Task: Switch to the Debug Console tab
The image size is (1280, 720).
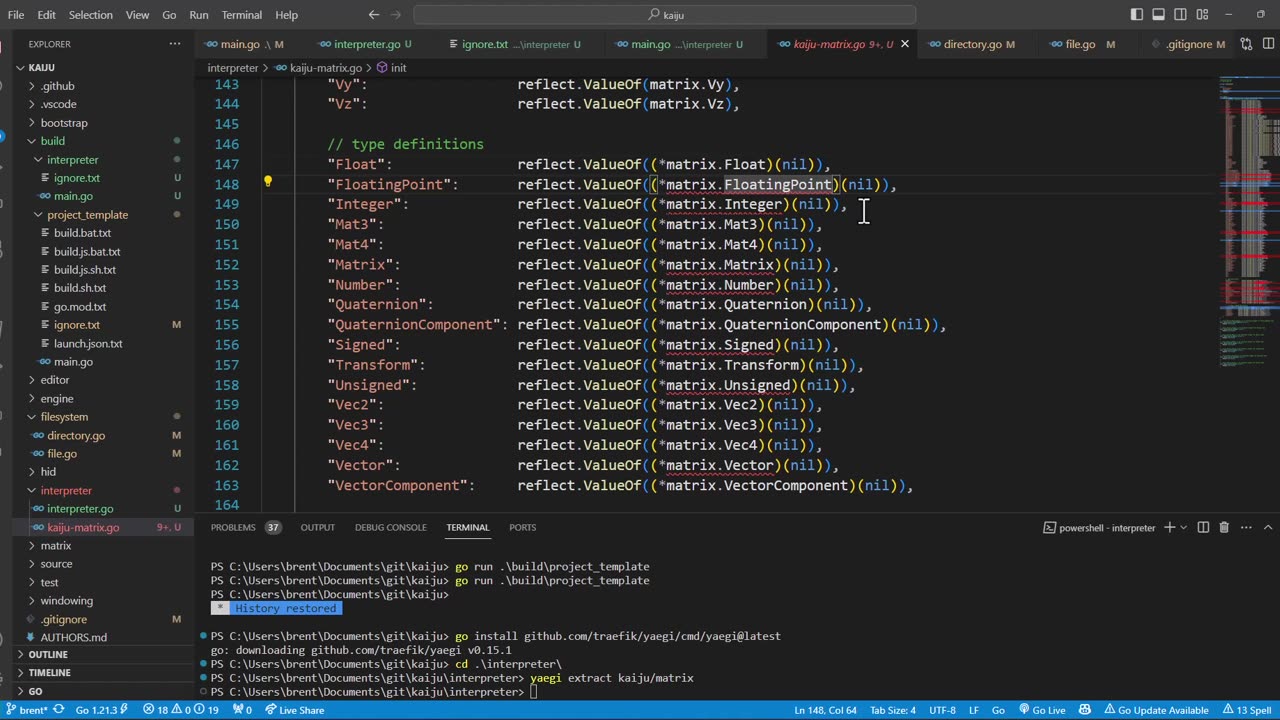Action: pyautogui.click(x=390, y=527)
